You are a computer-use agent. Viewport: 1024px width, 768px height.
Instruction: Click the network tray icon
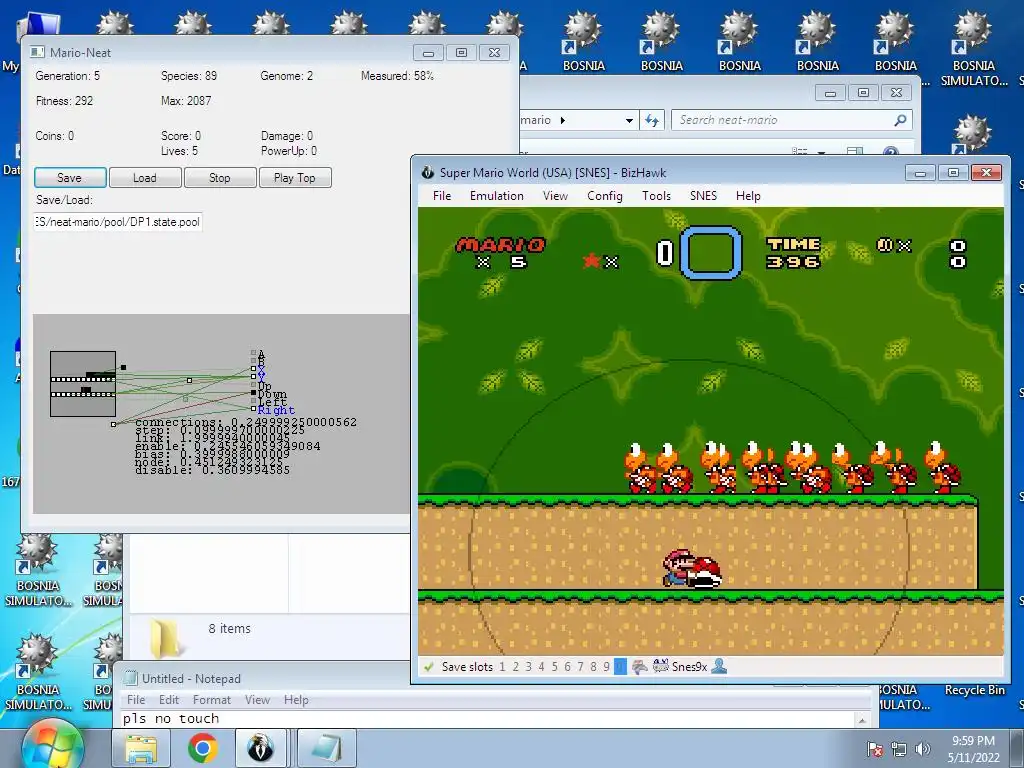899,749
